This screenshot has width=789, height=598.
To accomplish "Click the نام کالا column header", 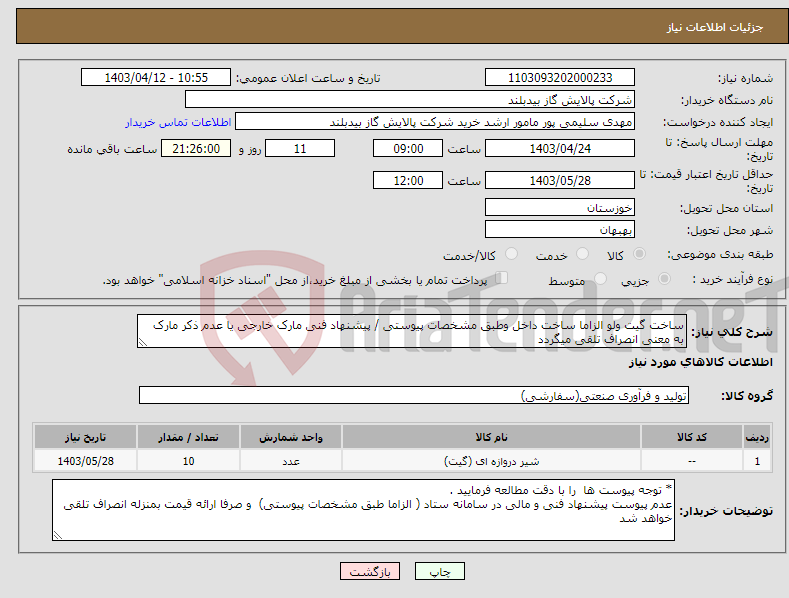I will tap(491, 437).
